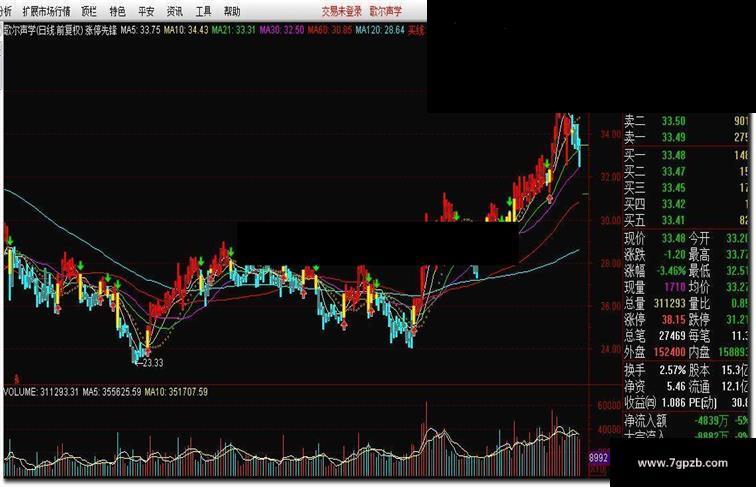Click the PE(动) label

(703, 403)
